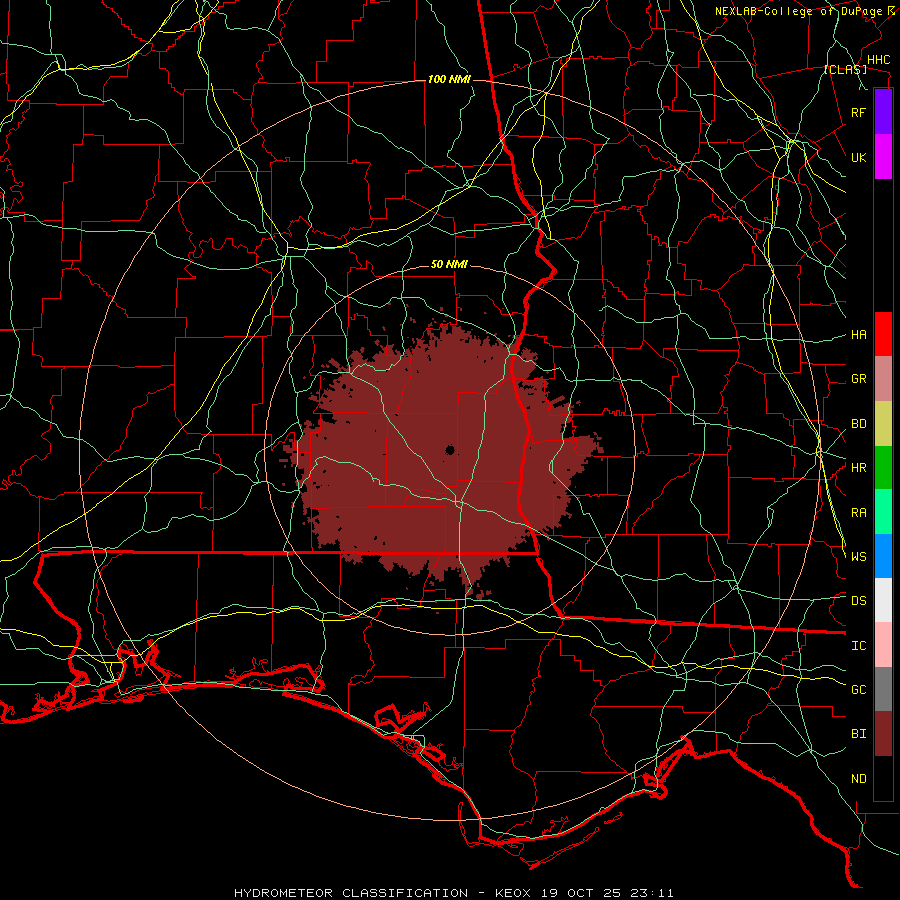Click the WS legend label
Viewport: 900px width, 900px height.
pyautogui.click(x=859, y=556)
